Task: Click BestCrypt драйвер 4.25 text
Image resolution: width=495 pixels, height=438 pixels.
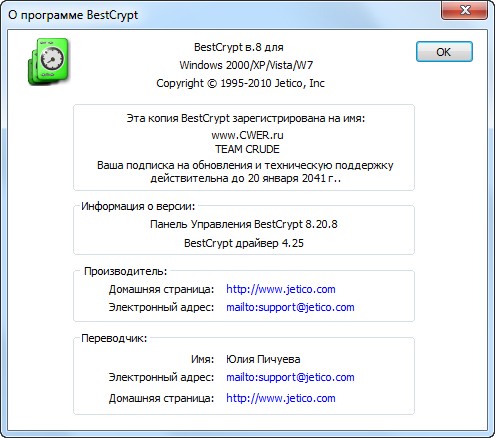Action: (x=244, y=243)
